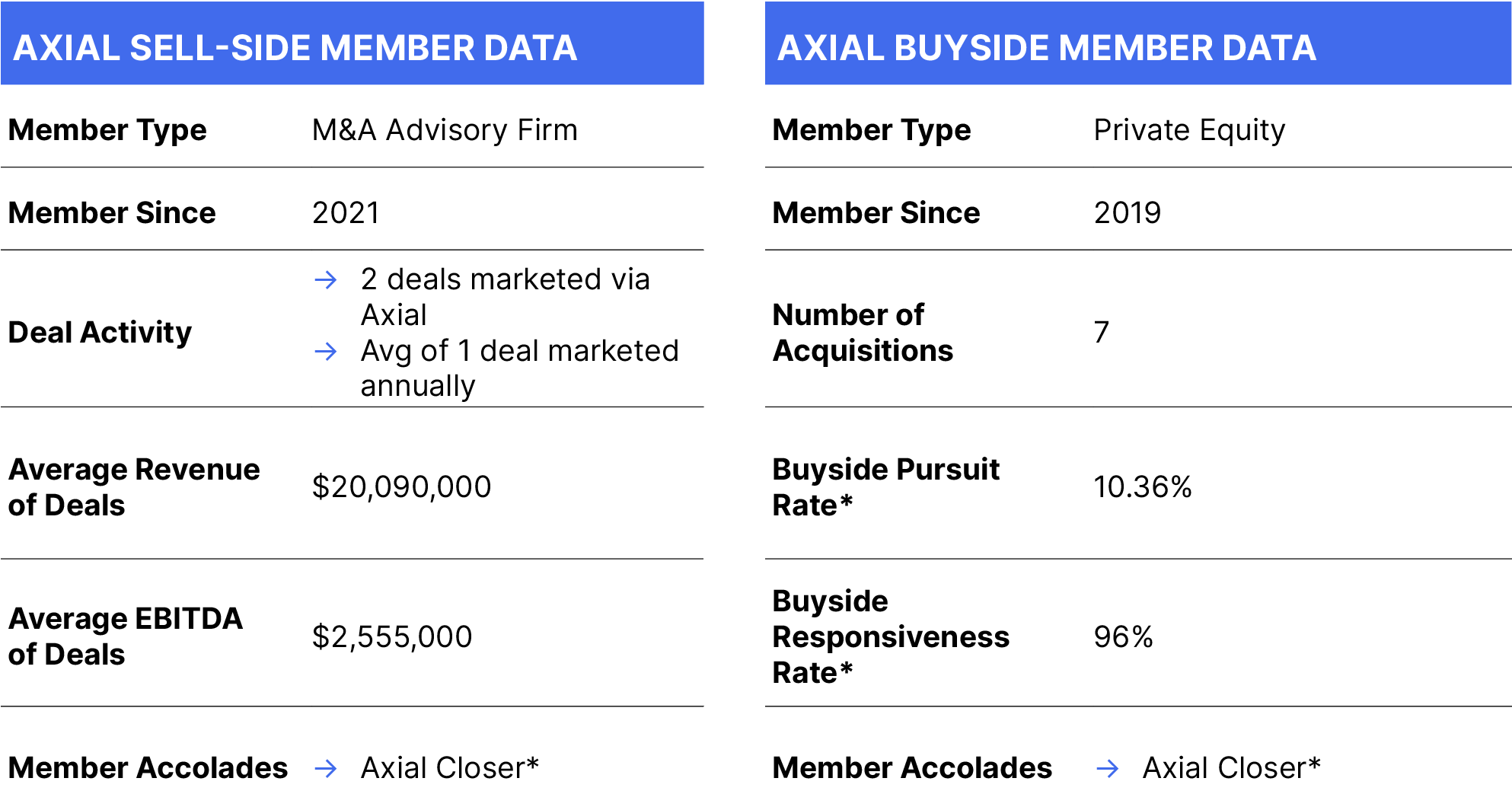Click arrow icon beside '2 deals marketed via Axial'
This screenshot has height=810, width=1512.
click(x=326, y=280)
